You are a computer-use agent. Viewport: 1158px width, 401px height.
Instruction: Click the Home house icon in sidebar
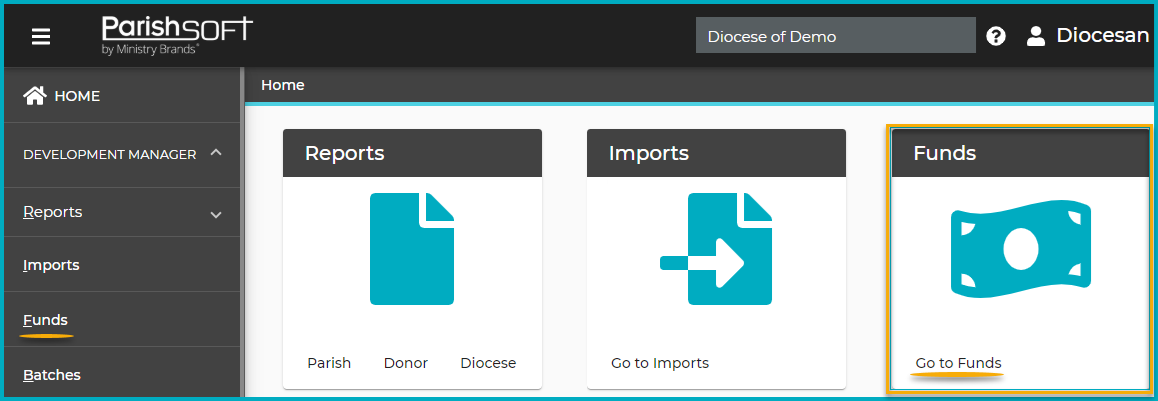(35, 95)
